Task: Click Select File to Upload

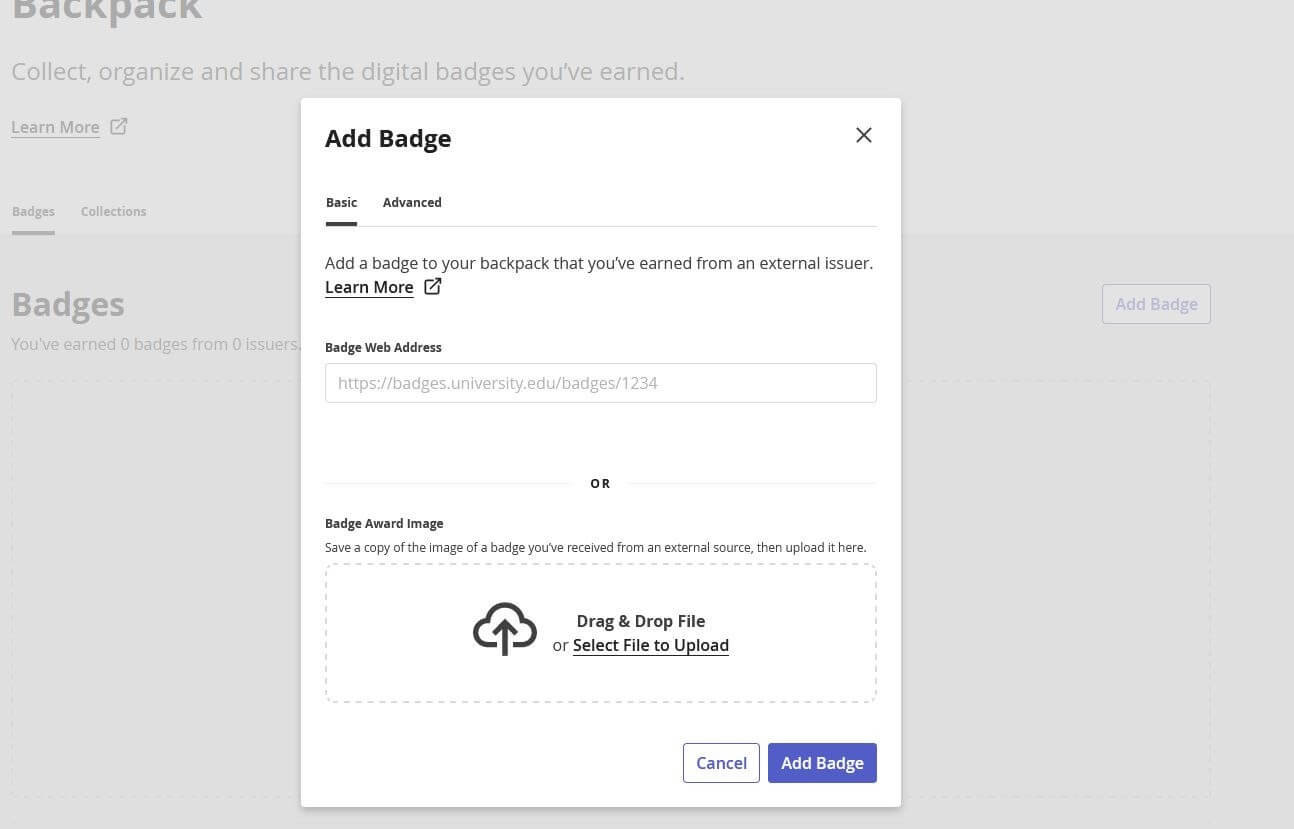Action: click(x=651, y=645)
